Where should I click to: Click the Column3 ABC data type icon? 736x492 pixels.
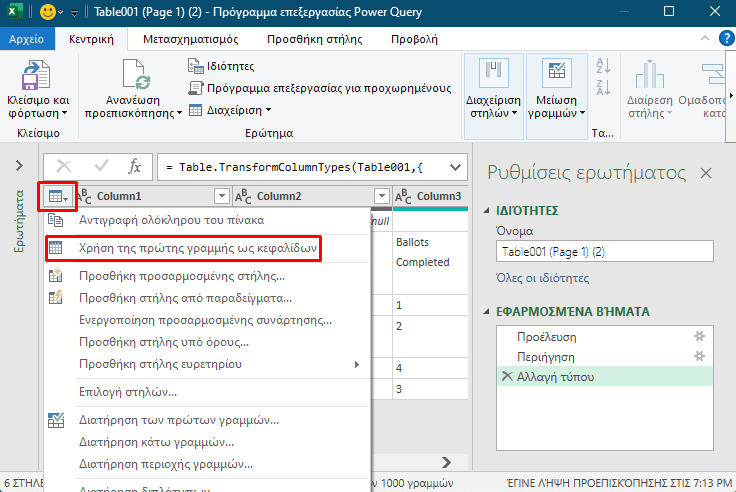tap(403, 196)
